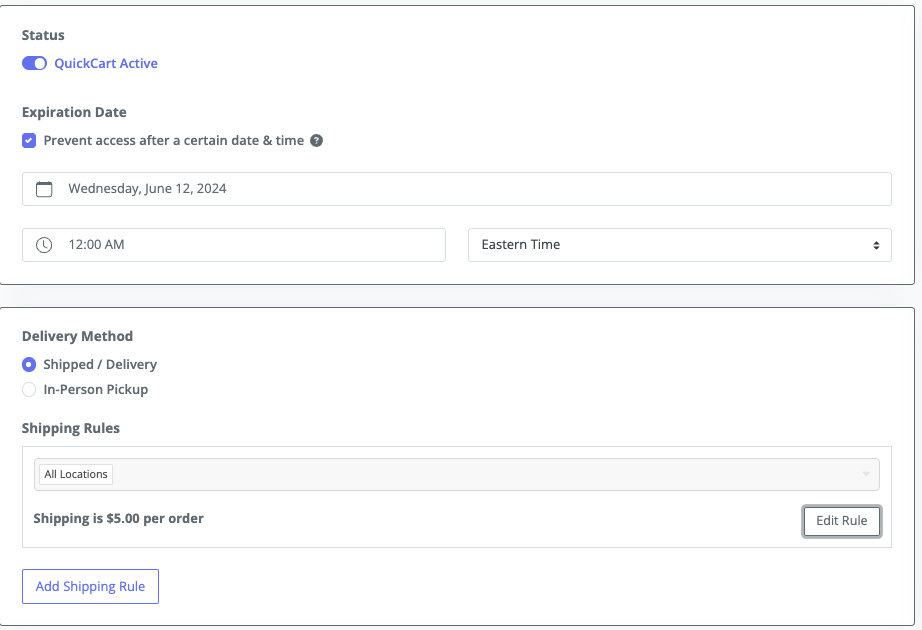Select In-Person Pickup delivery method
This screenshot has width=922, height=630.
(29, 389)
